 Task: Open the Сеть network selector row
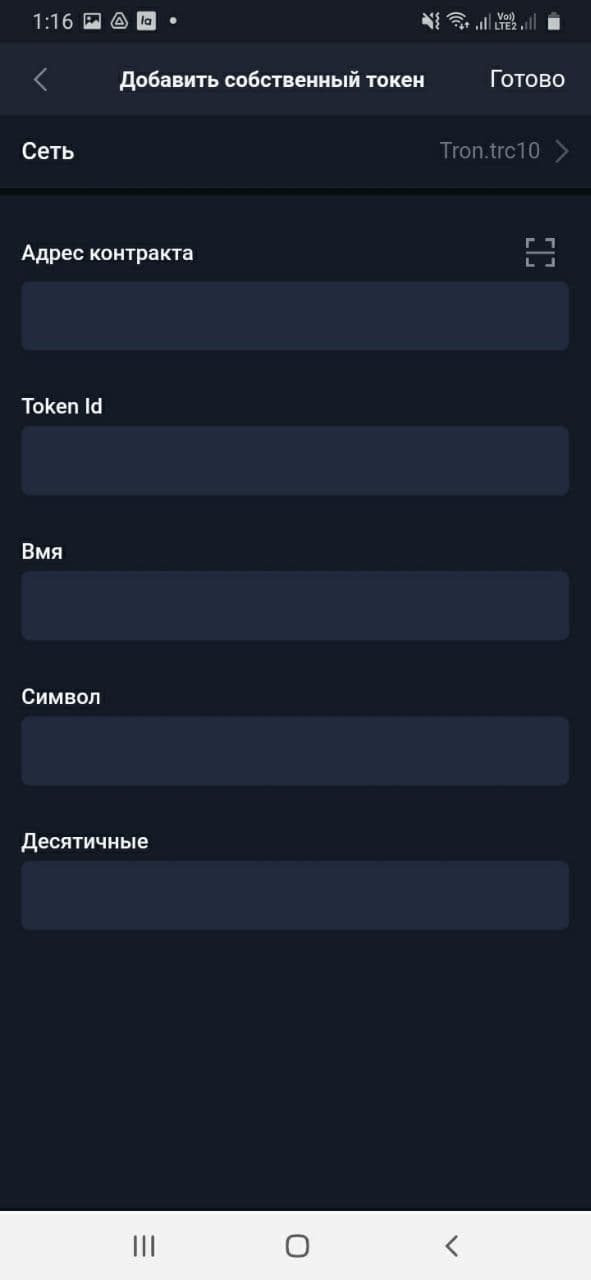(x=295, y=151)
